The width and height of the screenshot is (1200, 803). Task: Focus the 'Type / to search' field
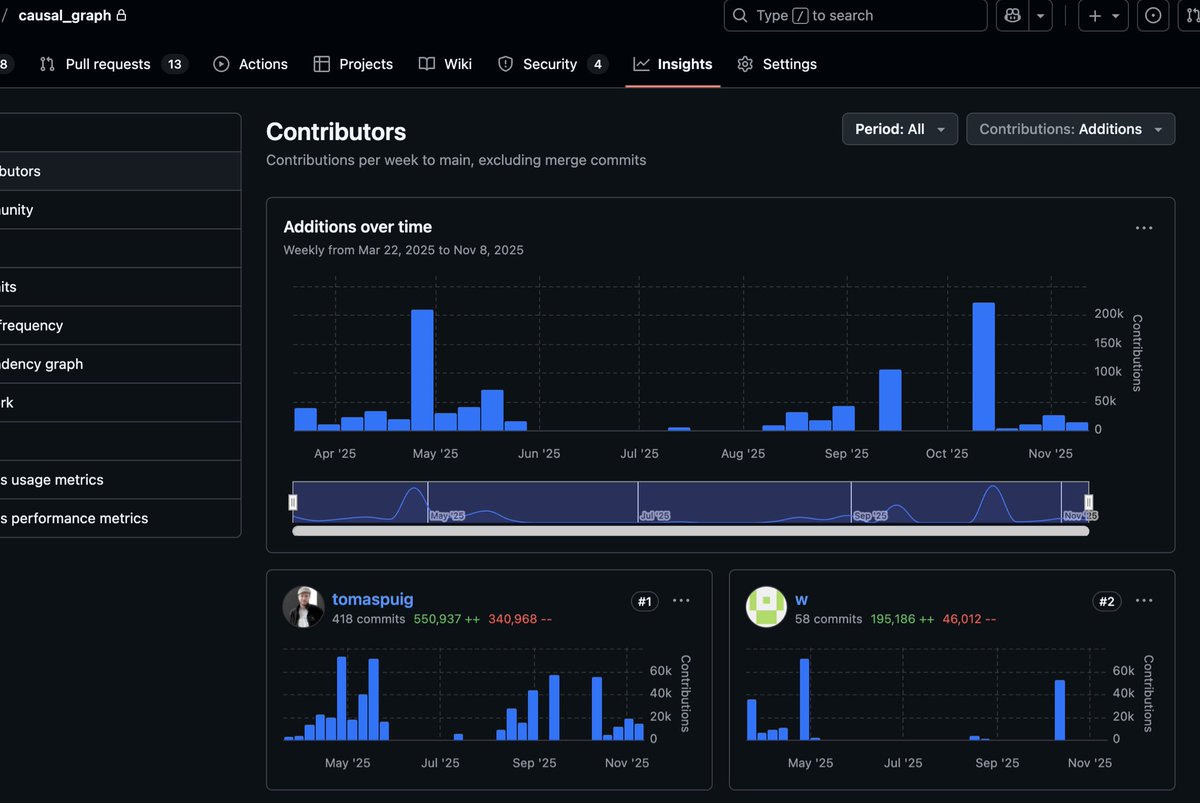(855, 16)
